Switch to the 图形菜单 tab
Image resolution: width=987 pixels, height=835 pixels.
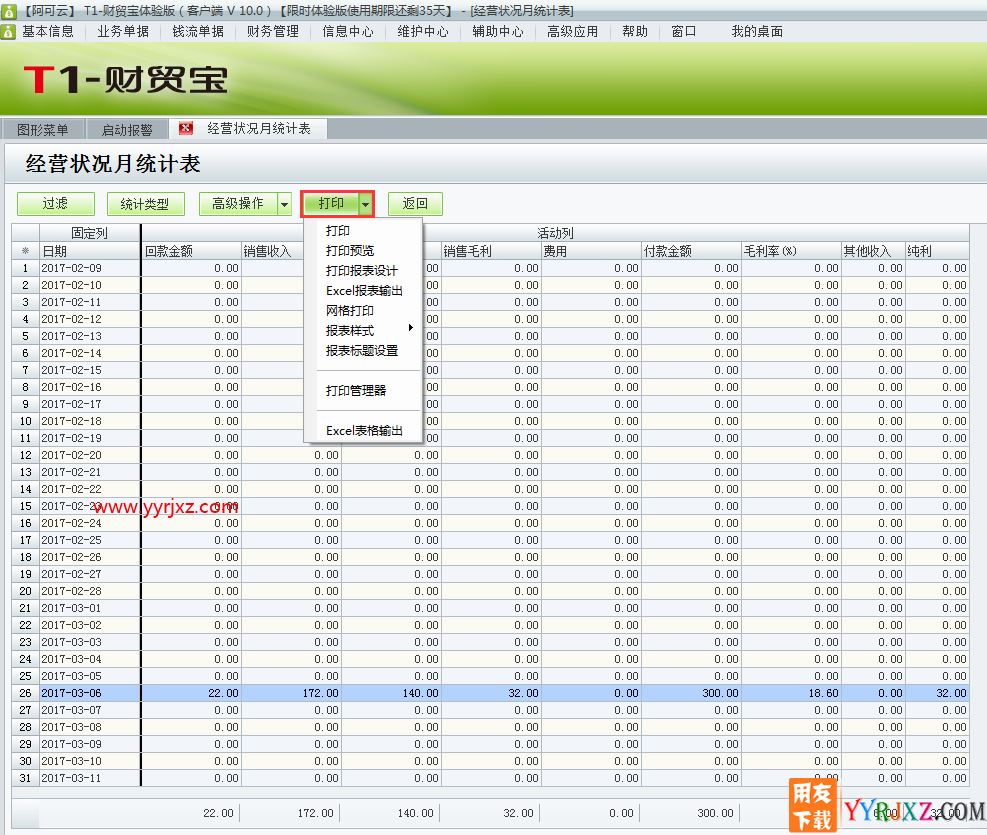pos(43,130)
